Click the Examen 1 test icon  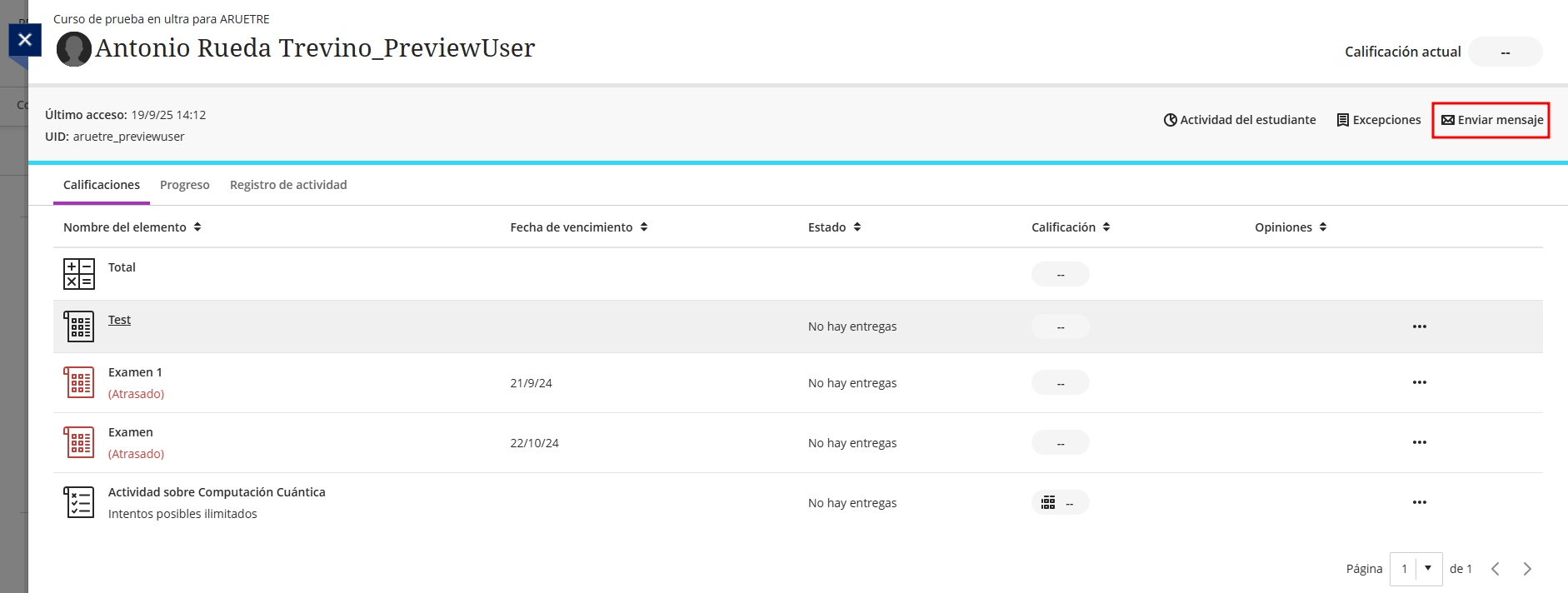coord(79,382)
